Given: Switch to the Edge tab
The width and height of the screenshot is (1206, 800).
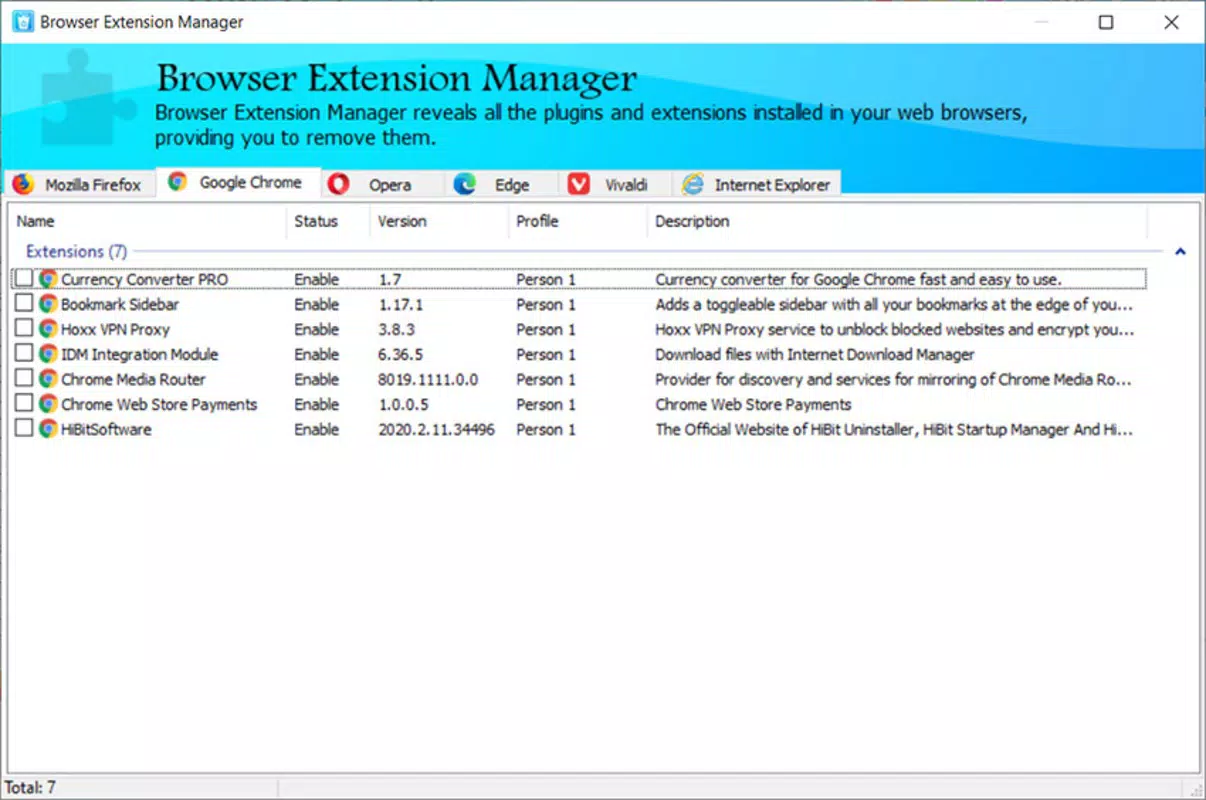Looking at the screenshot, I should (502, 185).
